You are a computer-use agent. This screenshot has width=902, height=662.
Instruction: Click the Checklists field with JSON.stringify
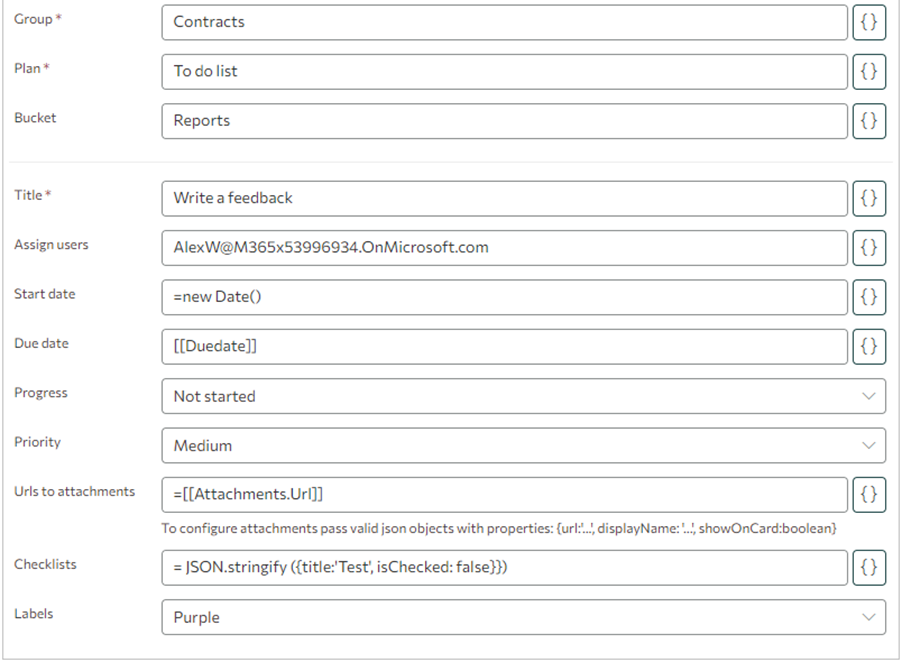504,568
